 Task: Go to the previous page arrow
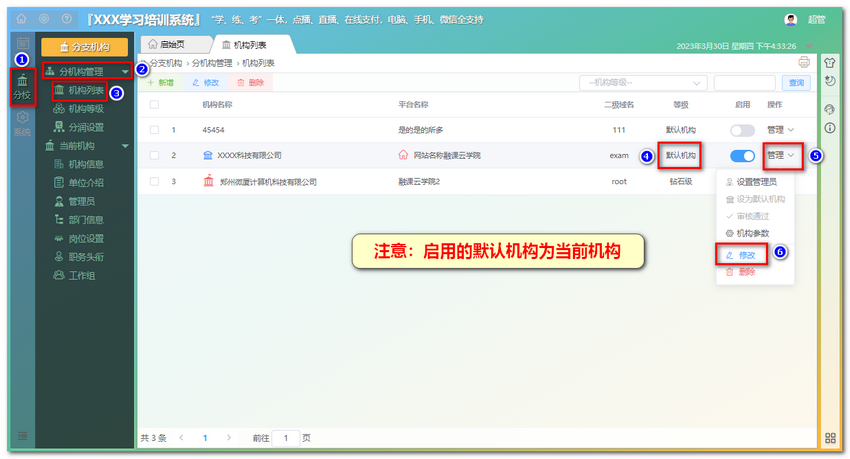(x=181, y=438)
